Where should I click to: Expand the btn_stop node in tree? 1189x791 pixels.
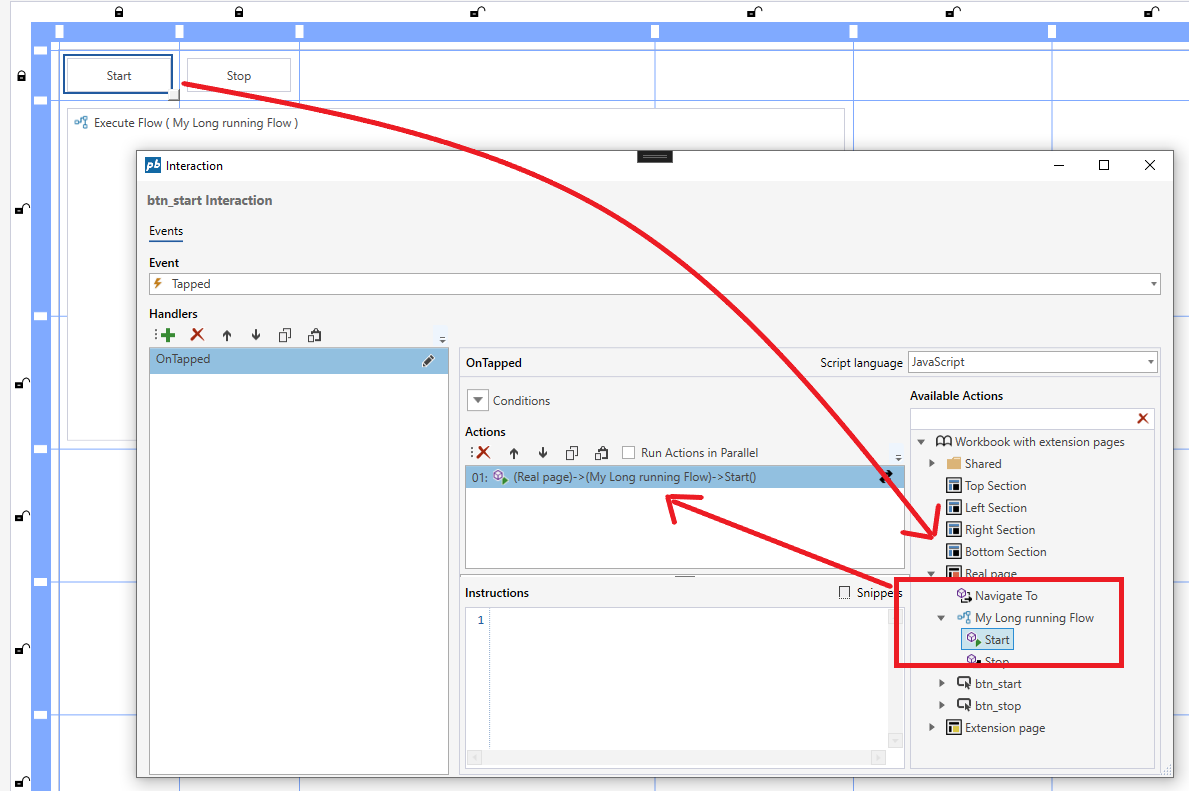point(942,705)
